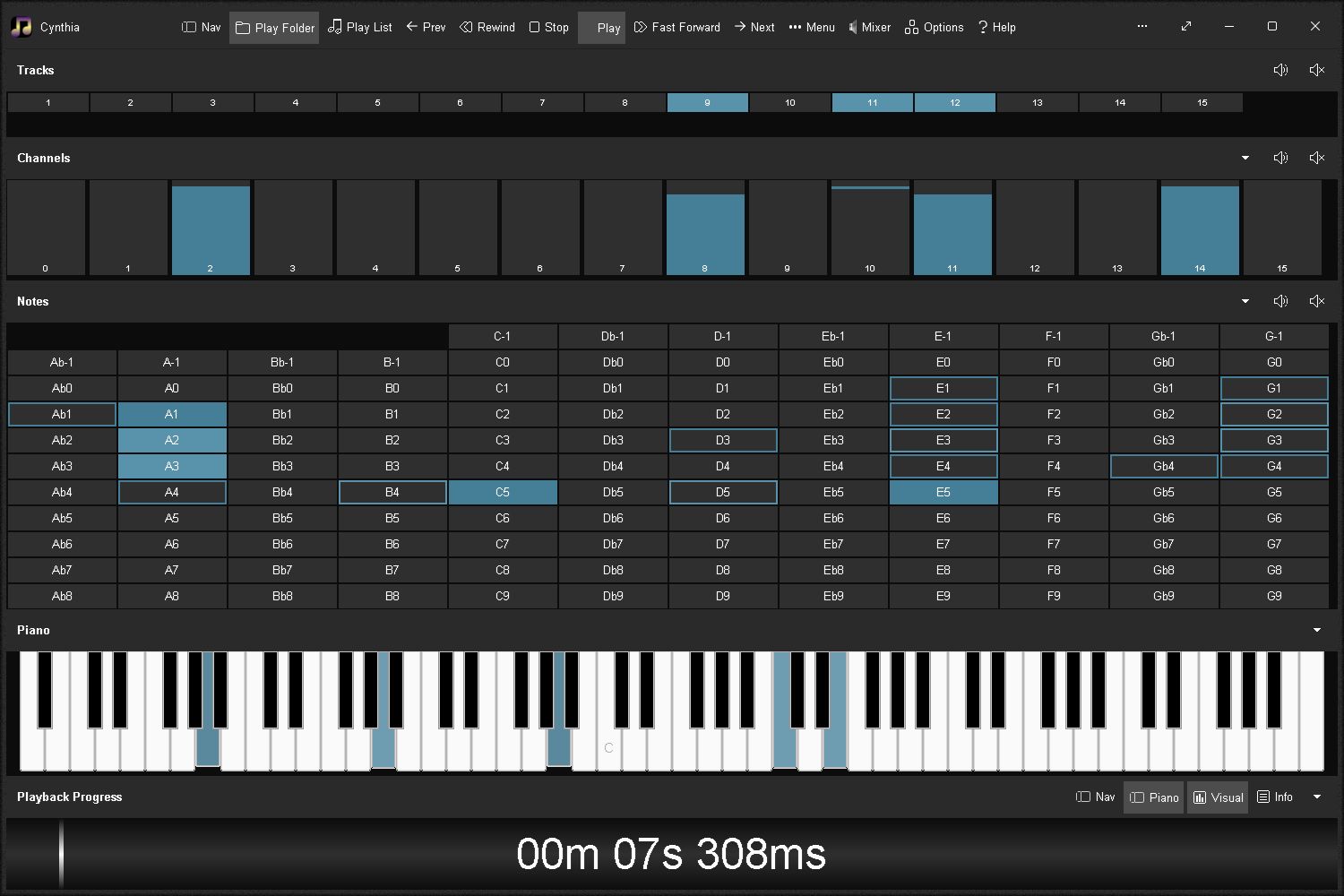Image resolution: width=1344 pixels, height=896 pixels.
Task: Click note cell C-1
Action: click(x=503, y=336)
